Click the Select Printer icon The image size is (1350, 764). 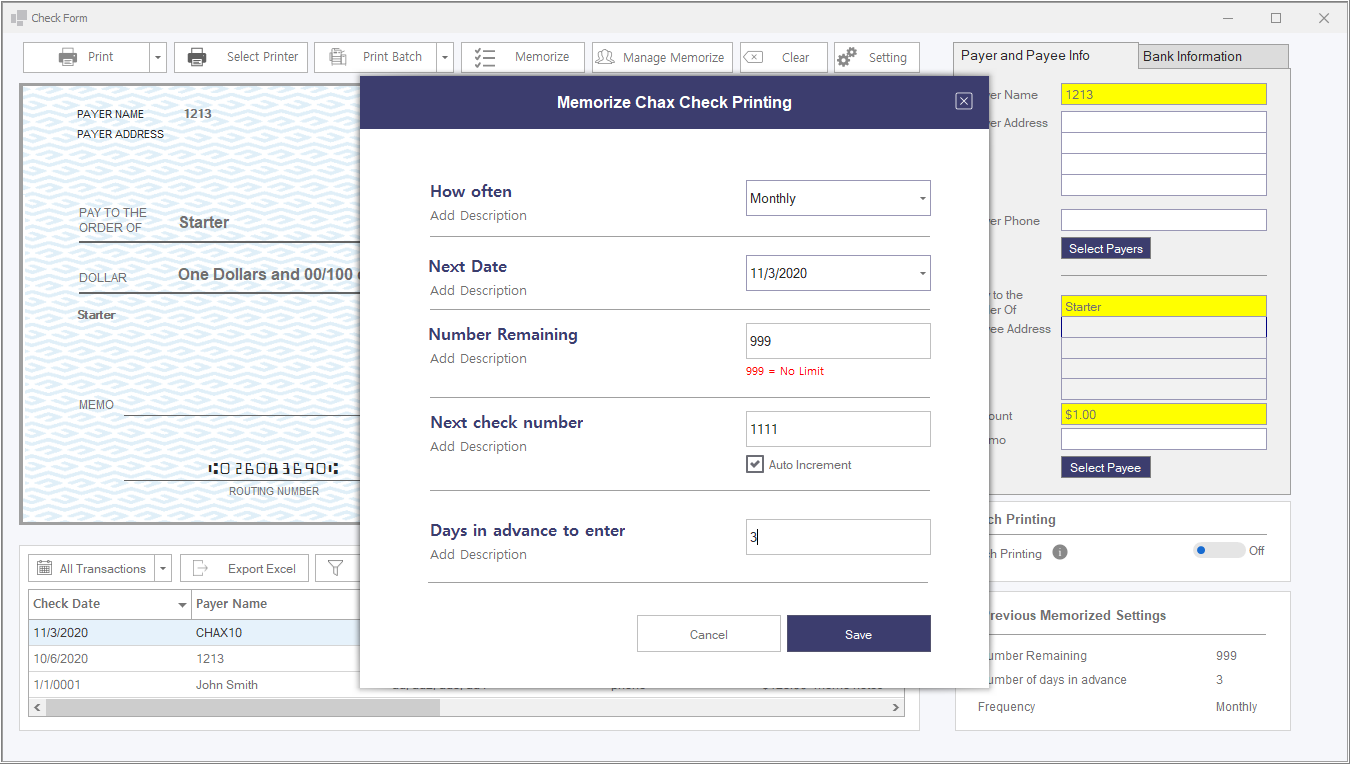[x=198, y=57]
